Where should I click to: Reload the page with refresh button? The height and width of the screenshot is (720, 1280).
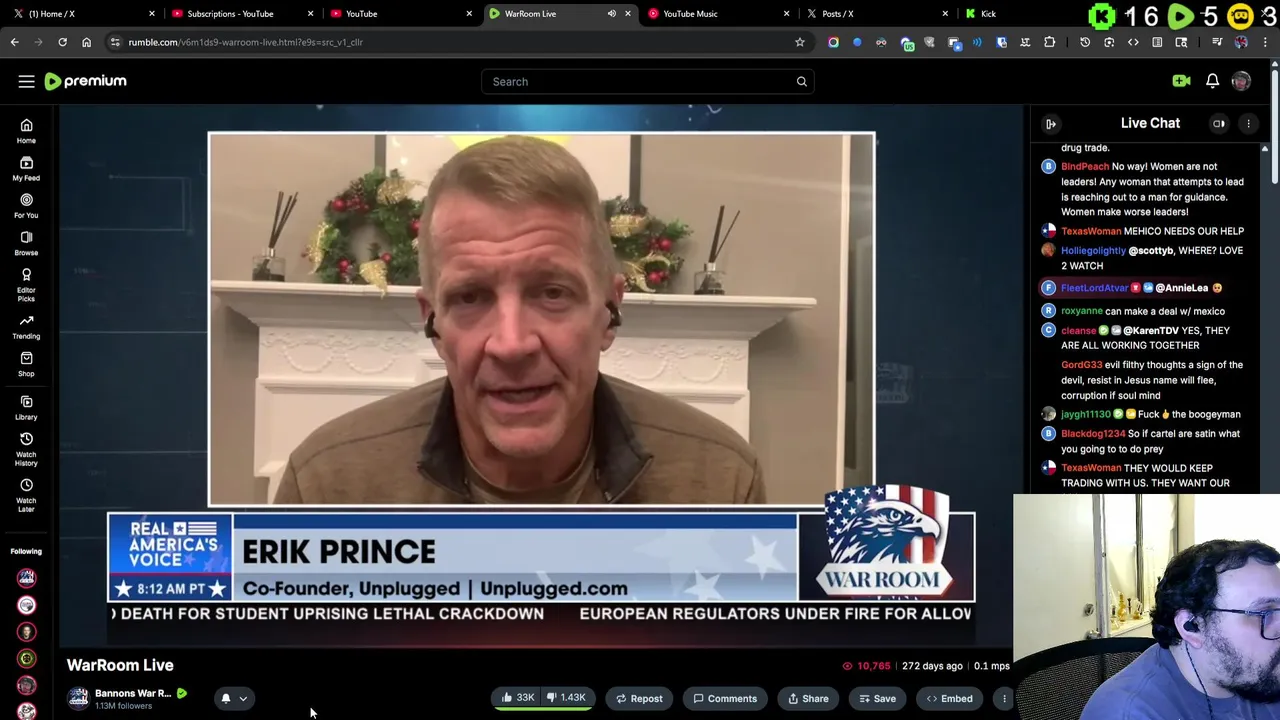pos(62,42)
